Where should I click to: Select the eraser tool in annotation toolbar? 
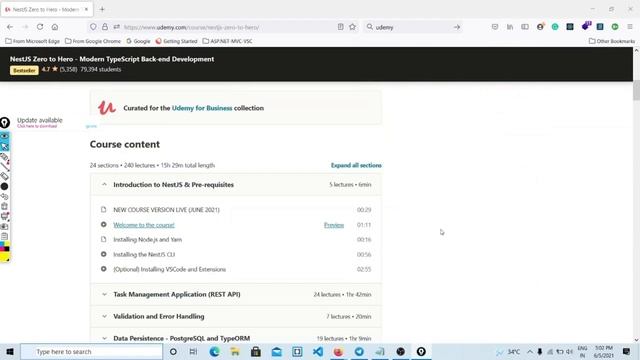pyautogui.click(x=4, y=176)
